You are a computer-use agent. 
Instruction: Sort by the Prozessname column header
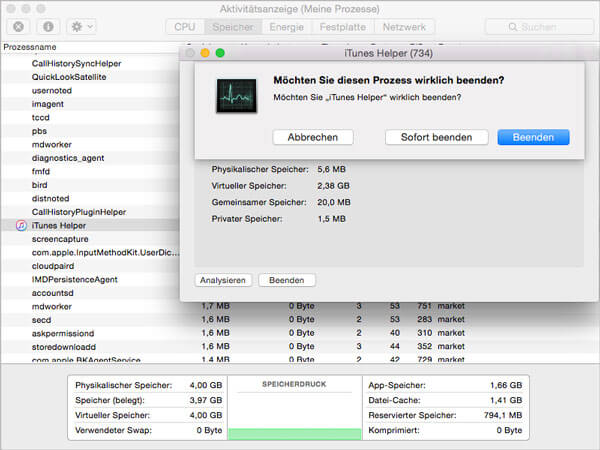click(x=30, y=47)
